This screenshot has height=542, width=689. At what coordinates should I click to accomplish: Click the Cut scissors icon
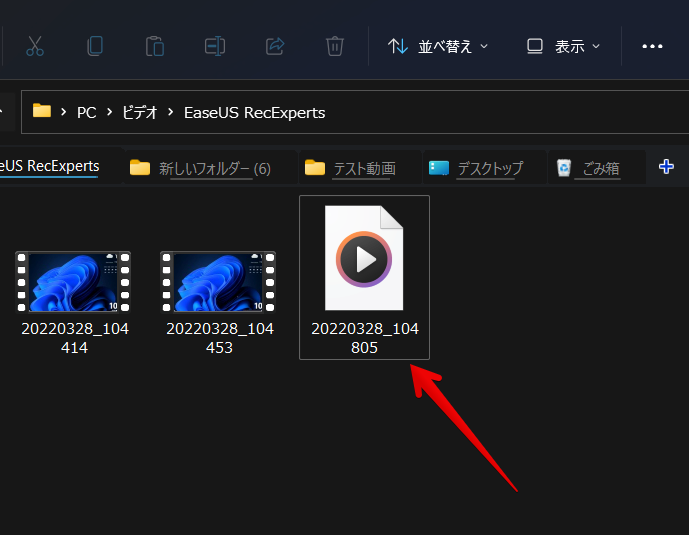pos(35,46)
